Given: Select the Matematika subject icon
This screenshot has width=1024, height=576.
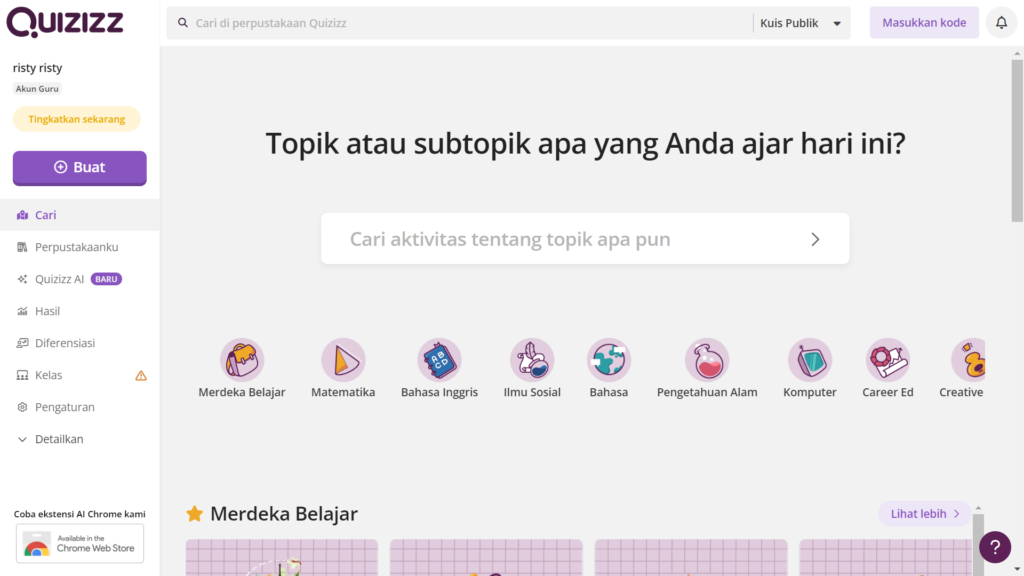Looking at the screenshot, I should [x=343, y=360].
